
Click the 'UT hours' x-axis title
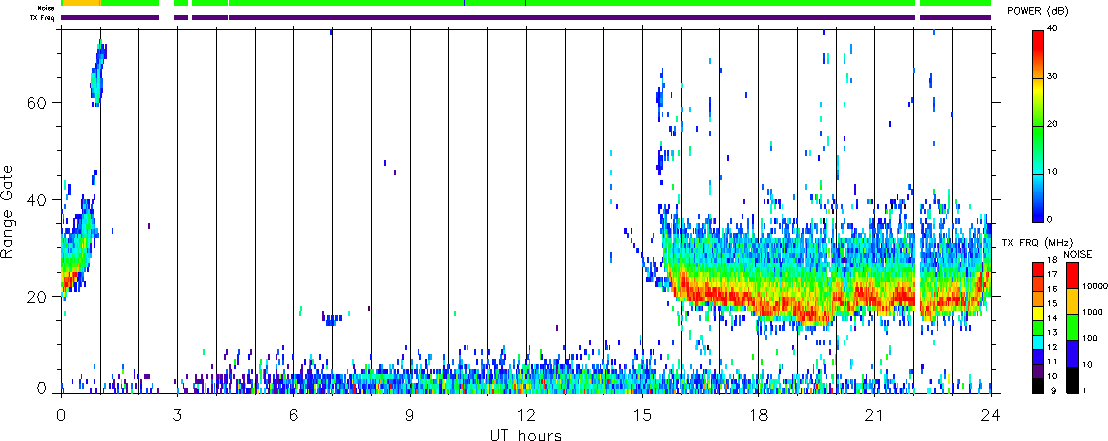[526, 434]
